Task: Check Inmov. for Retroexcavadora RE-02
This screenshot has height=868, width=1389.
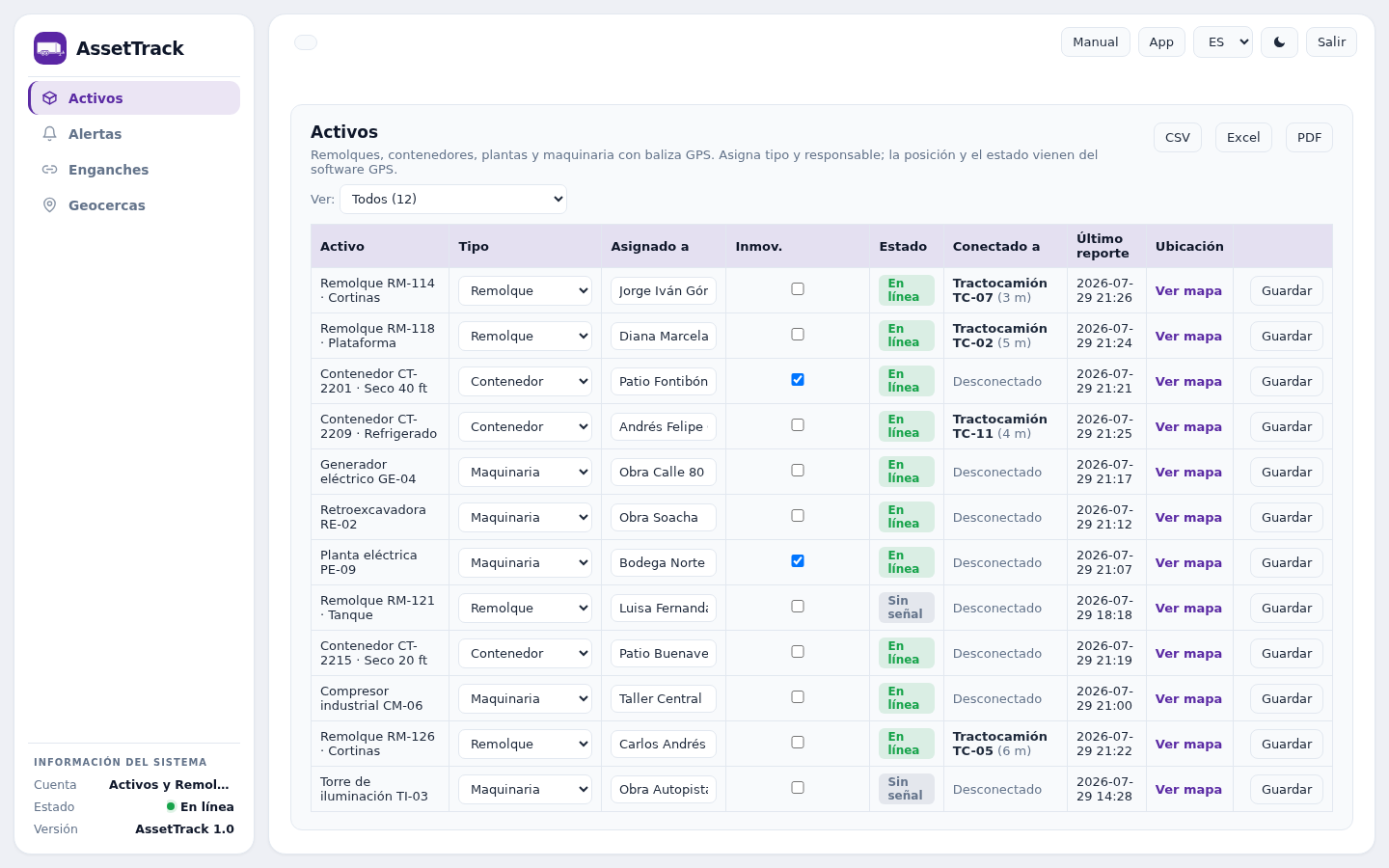Action: (798, 516)
